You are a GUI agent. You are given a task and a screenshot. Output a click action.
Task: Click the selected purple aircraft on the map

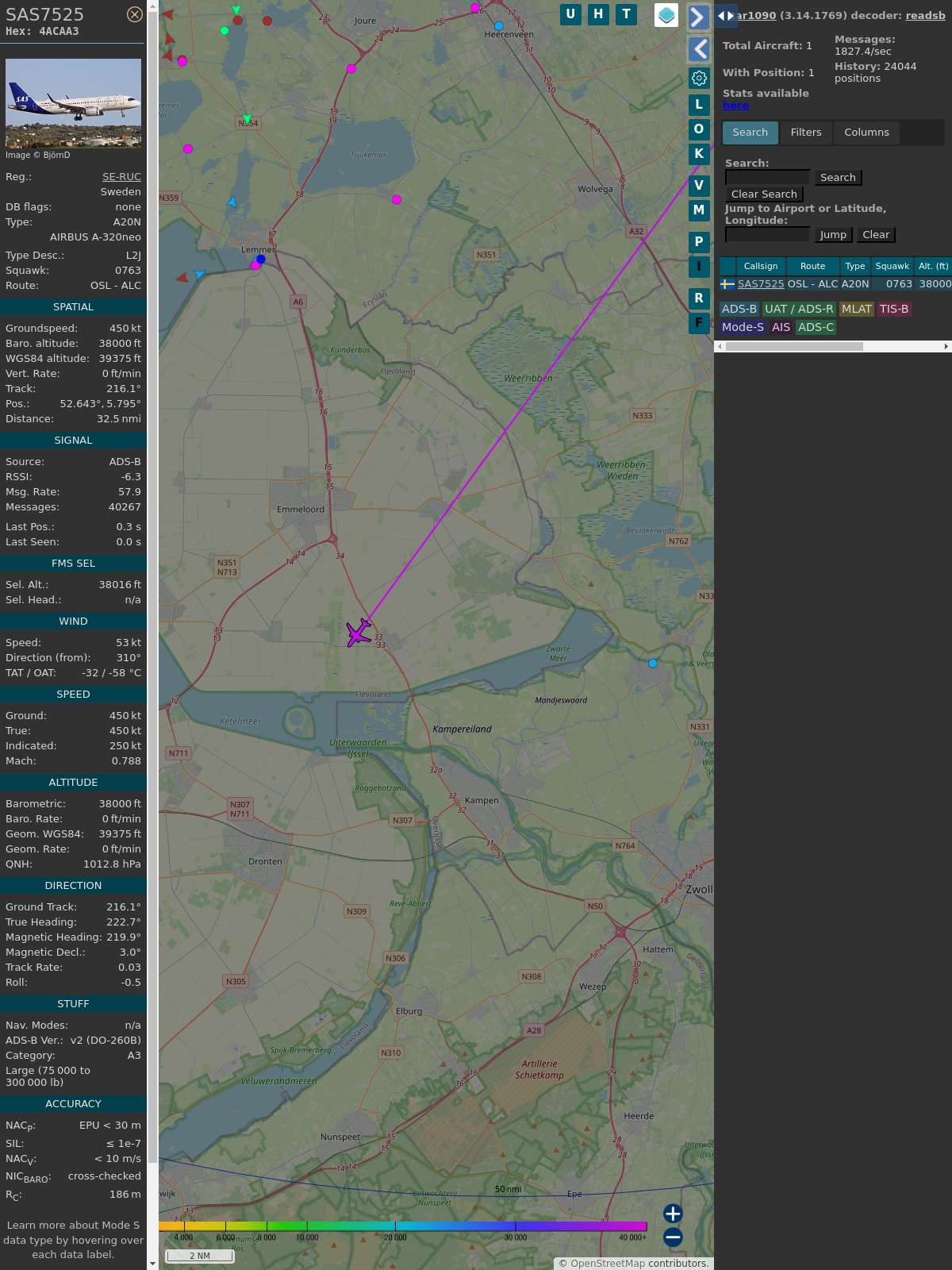tap(359, 633)
